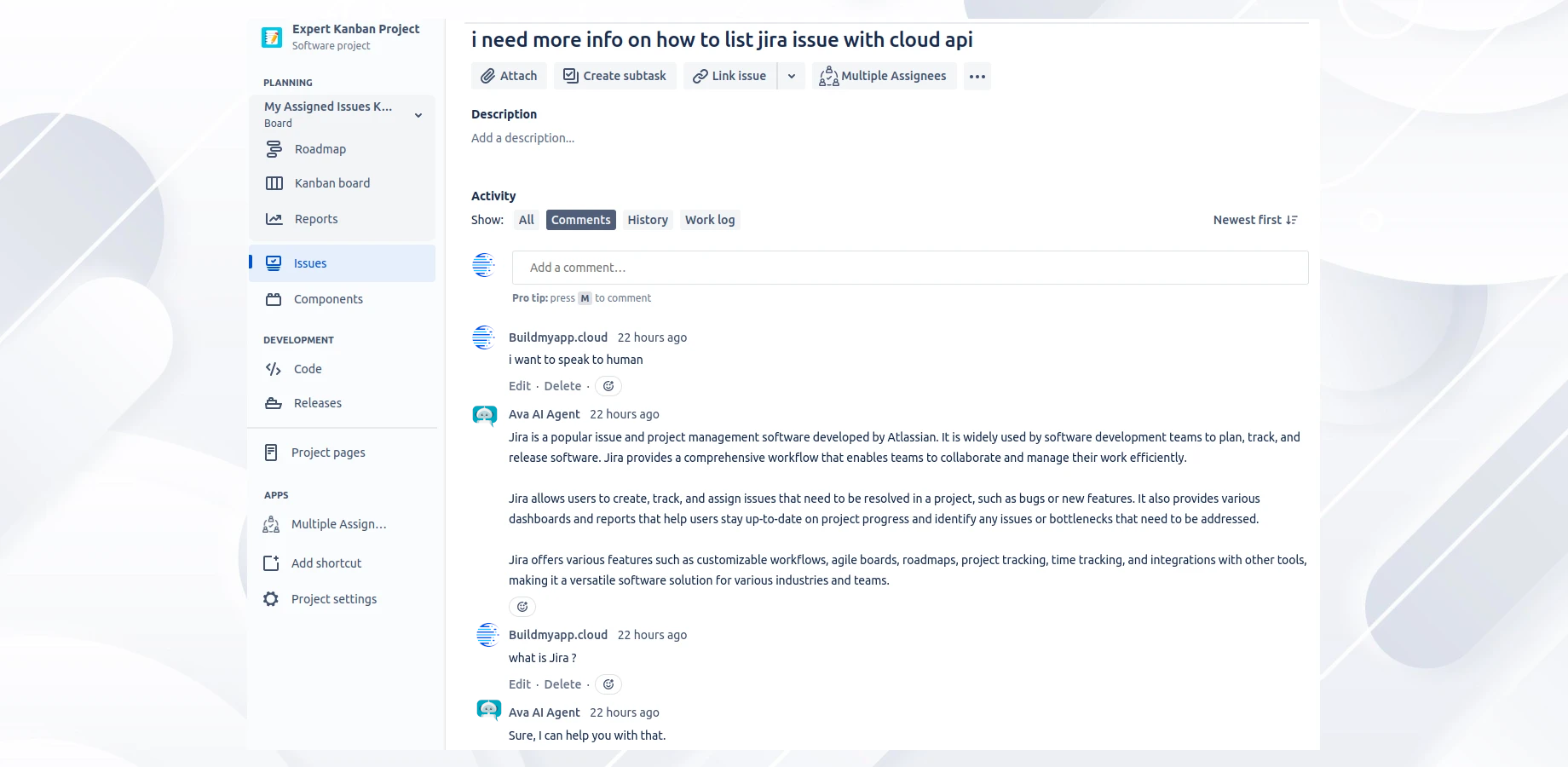Open Reports chart icon

[274, 219]
